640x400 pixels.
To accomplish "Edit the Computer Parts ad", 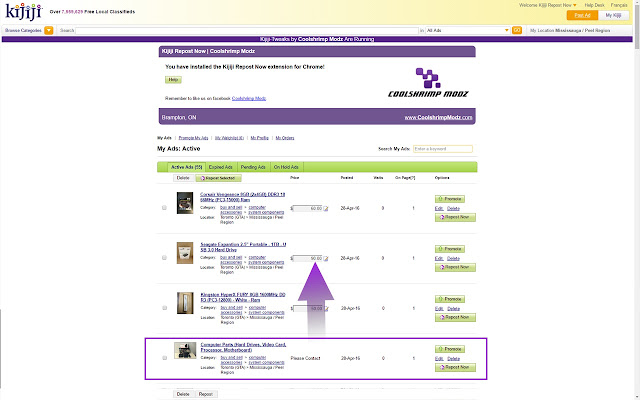I will pos(439,359).
